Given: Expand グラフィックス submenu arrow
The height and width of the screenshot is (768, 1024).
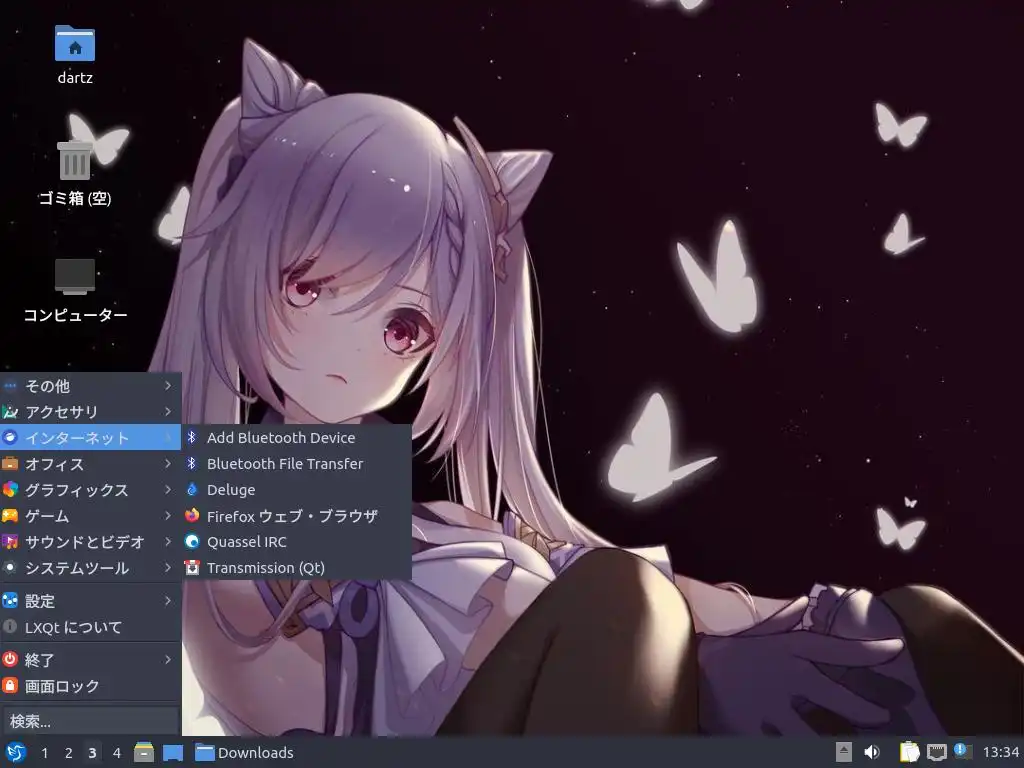Looking at the screenshot, I should tap(168, 490).
